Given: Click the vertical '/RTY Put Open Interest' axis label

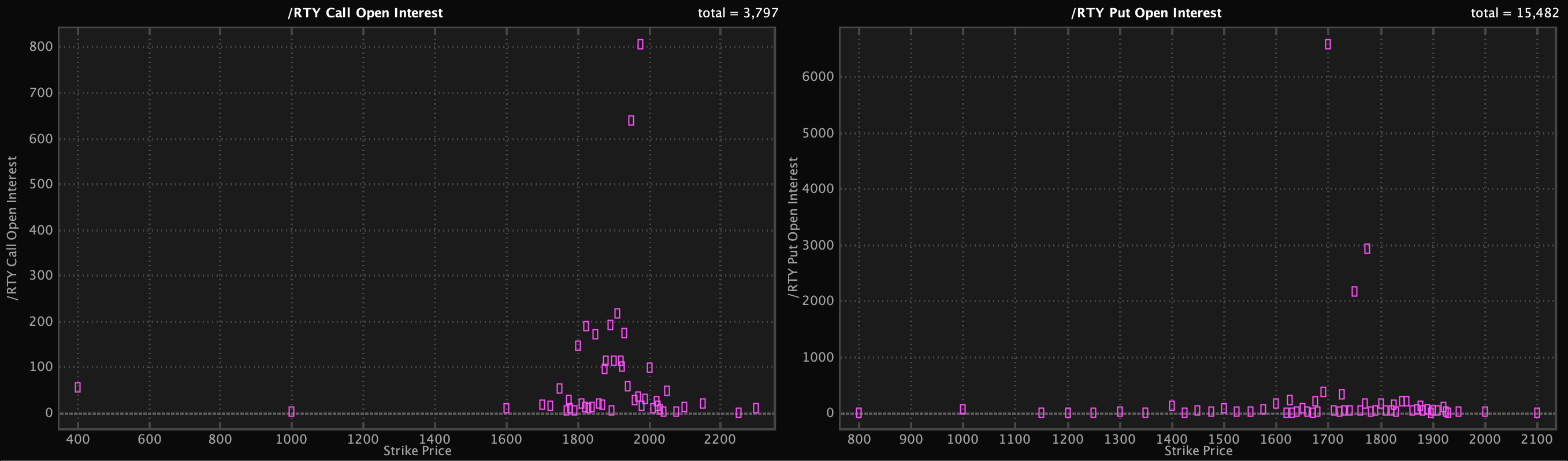Looking at the screenshot, I should 793,228.
